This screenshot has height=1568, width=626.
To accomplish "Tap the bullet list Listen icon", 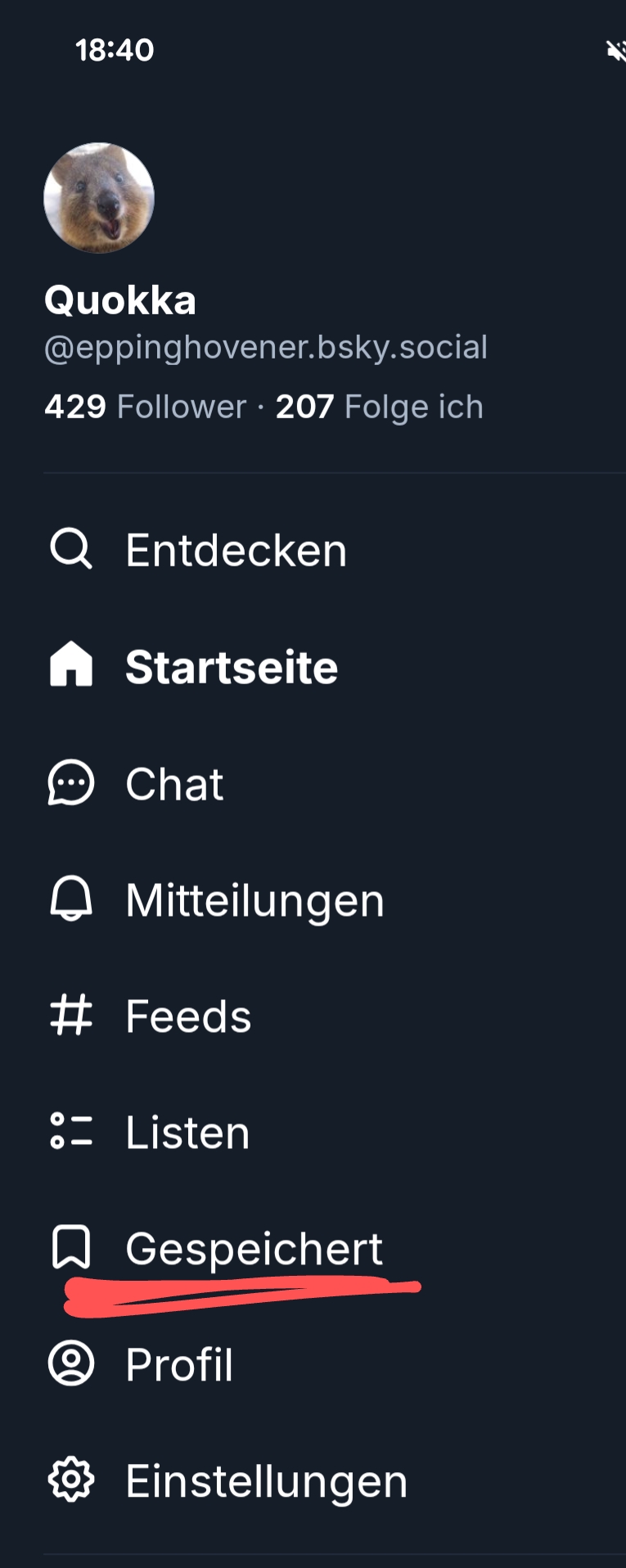I will (x=71, y=1131).
